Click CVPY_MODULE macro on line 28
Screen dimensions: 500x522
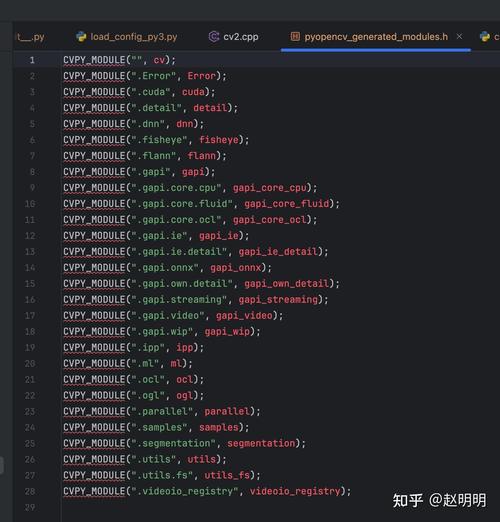click(94, 492)
